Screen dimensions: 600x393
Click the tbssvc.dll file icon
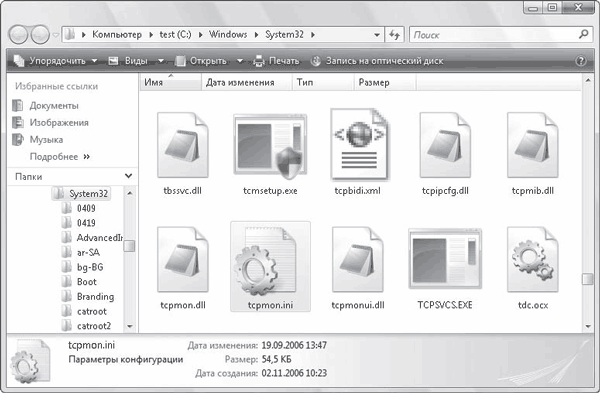pos(183,145)
